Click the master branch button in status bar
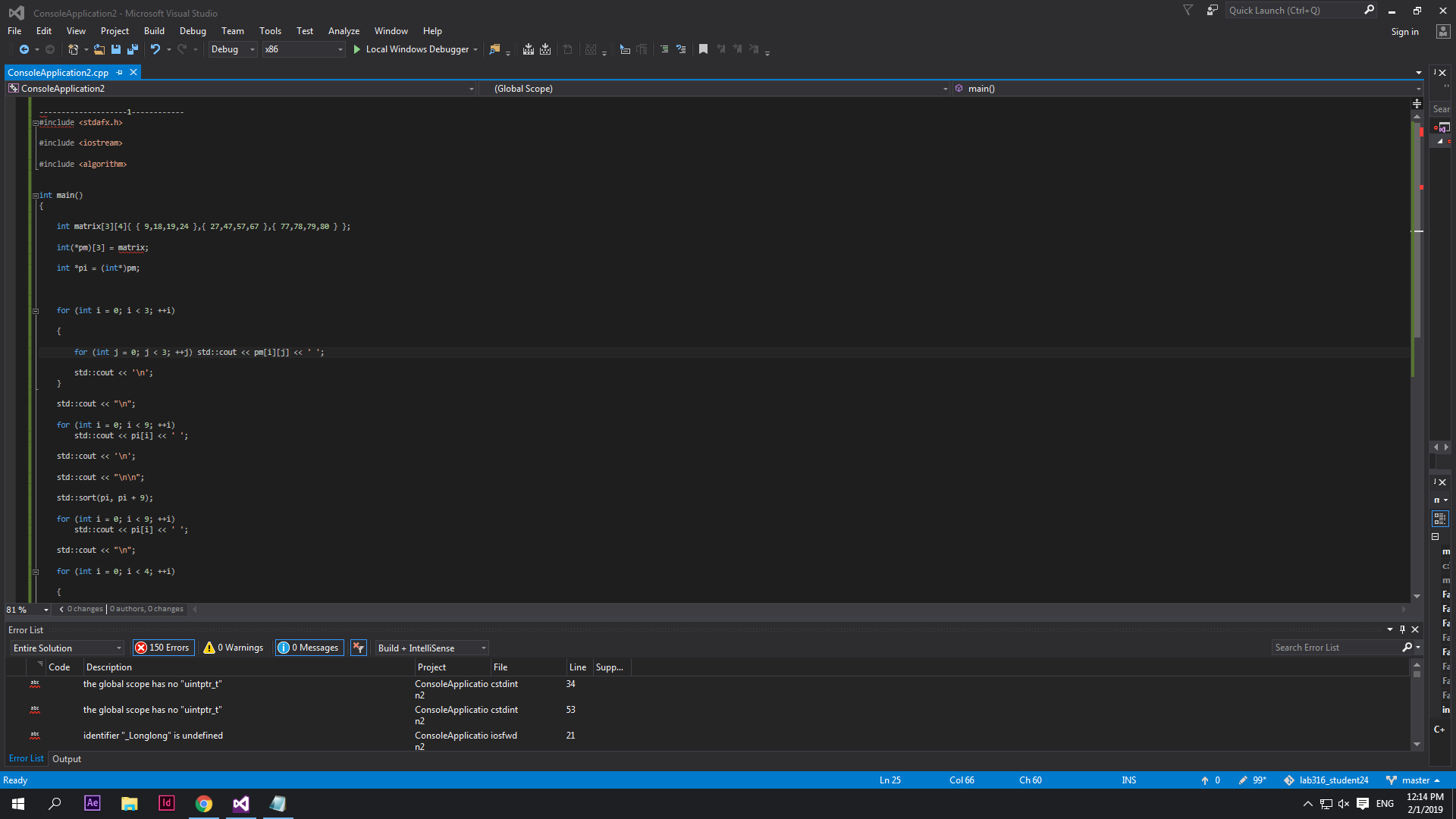The image size is (1456, 819). coord(1415,780)
